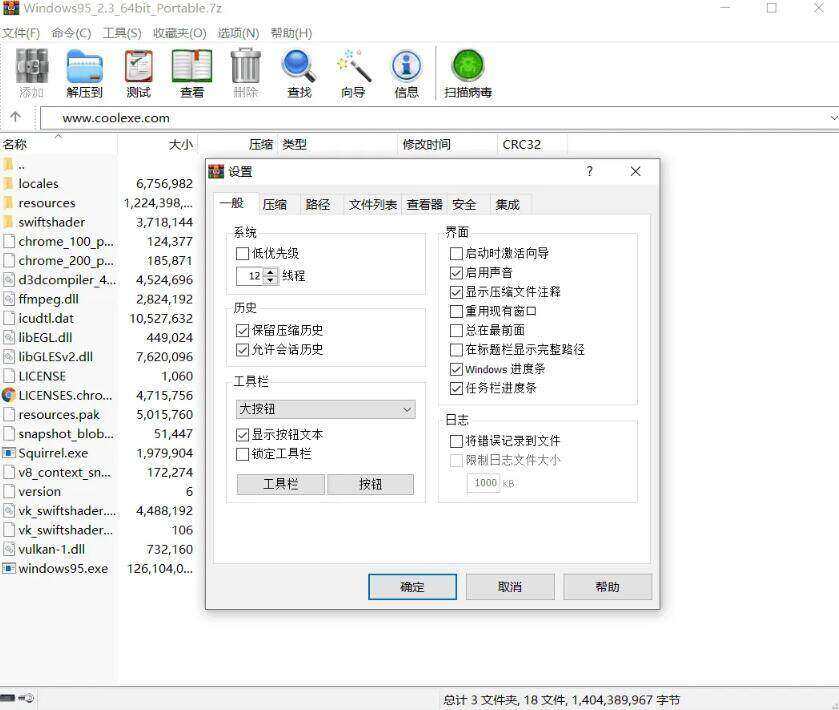Click the libEGL.dll file icon
The height and width of the screenshot is (710, 839).
pyautogui.click(x=9, y=338)
